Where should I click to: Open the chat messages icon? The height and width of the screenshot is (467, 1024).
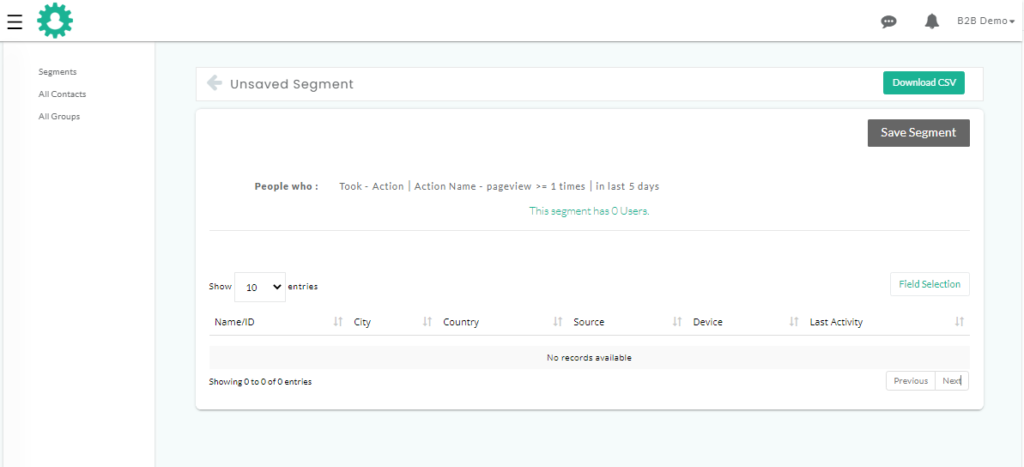click(x=888, y=22)
